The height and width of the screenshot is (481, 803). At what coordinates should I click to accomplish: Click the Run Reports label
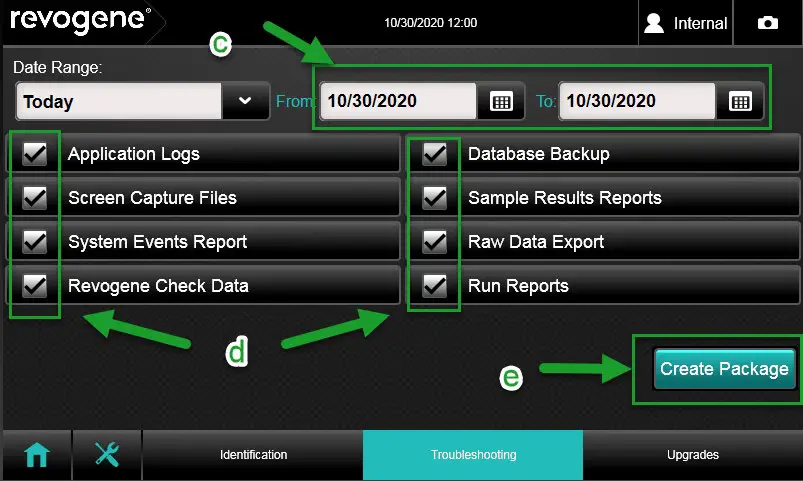coord(518,286)
